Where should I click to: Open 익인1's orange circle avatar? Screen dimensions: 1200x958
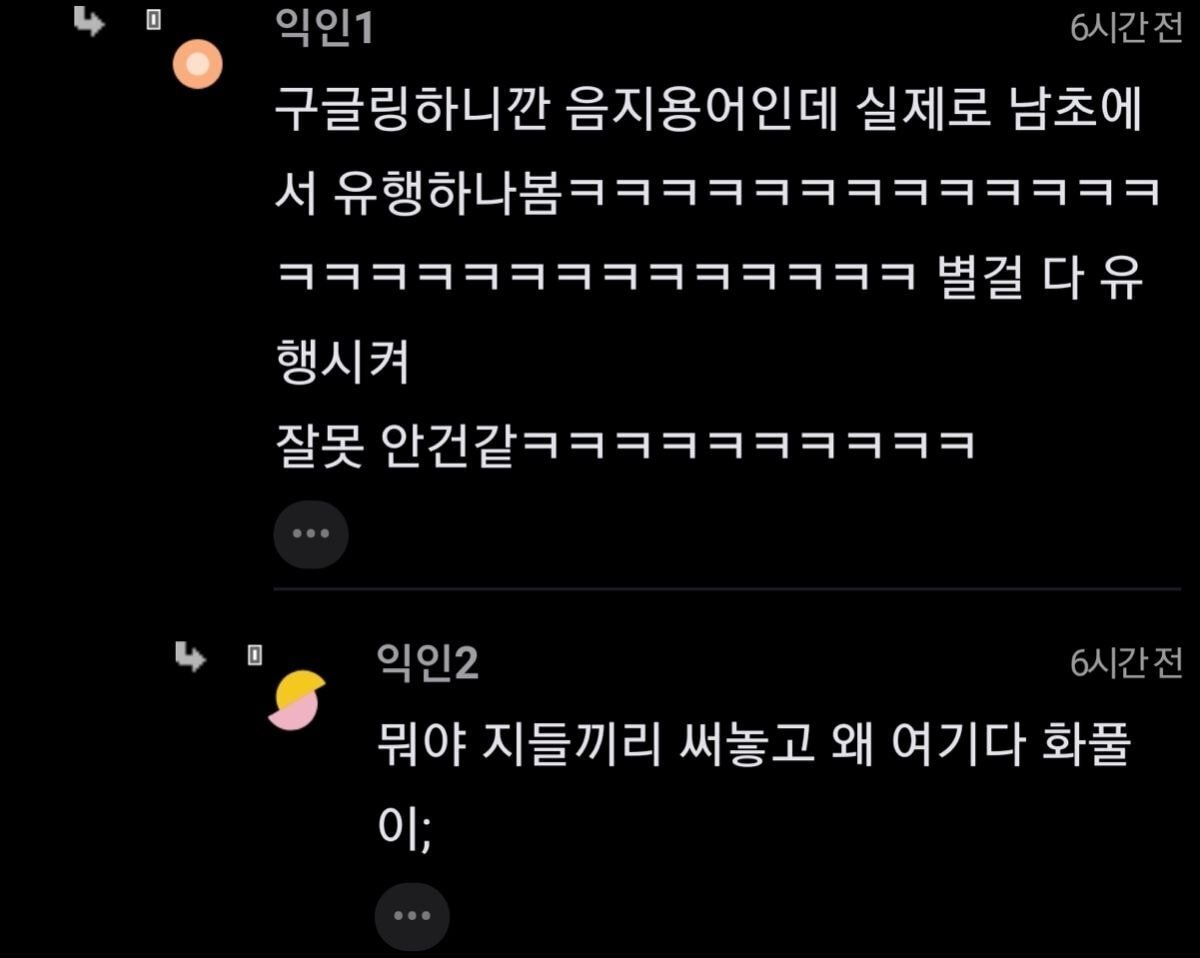point(197,66)
